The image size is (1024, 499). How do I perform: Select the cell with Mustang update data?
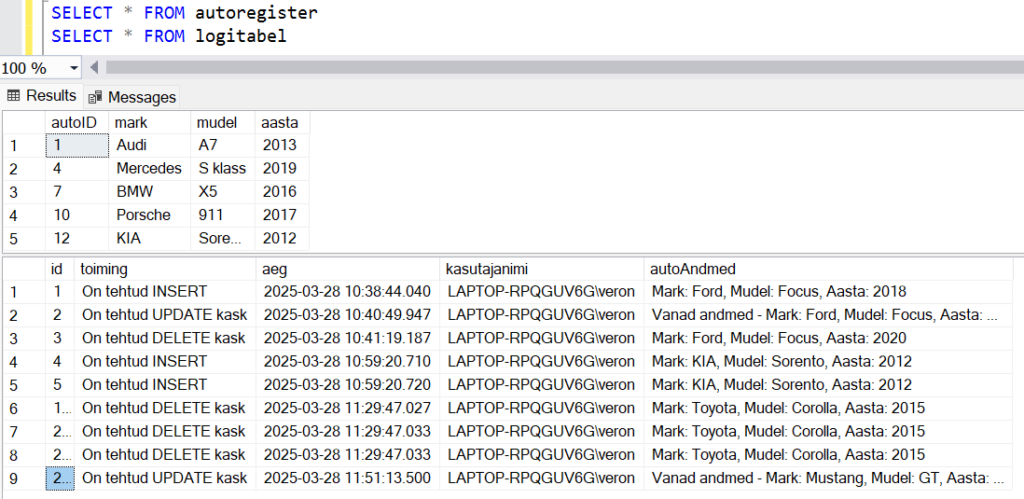point(828,478)
